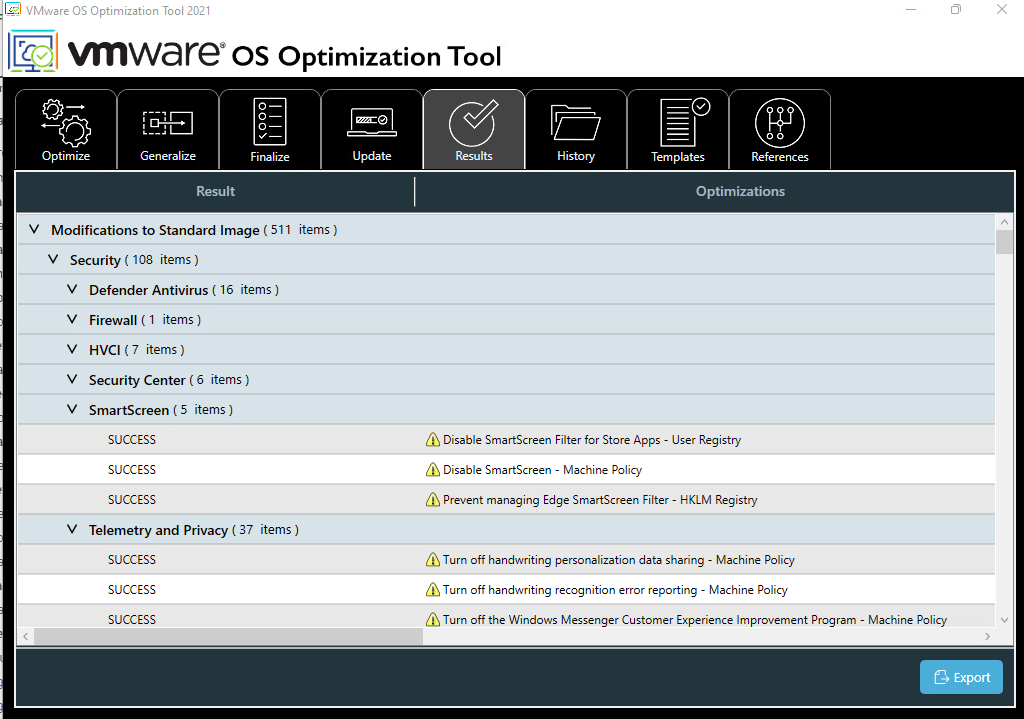Click the VMware OSOT logo icon
The width and height of the screenshot is (1024, 719).
[33, 51]
